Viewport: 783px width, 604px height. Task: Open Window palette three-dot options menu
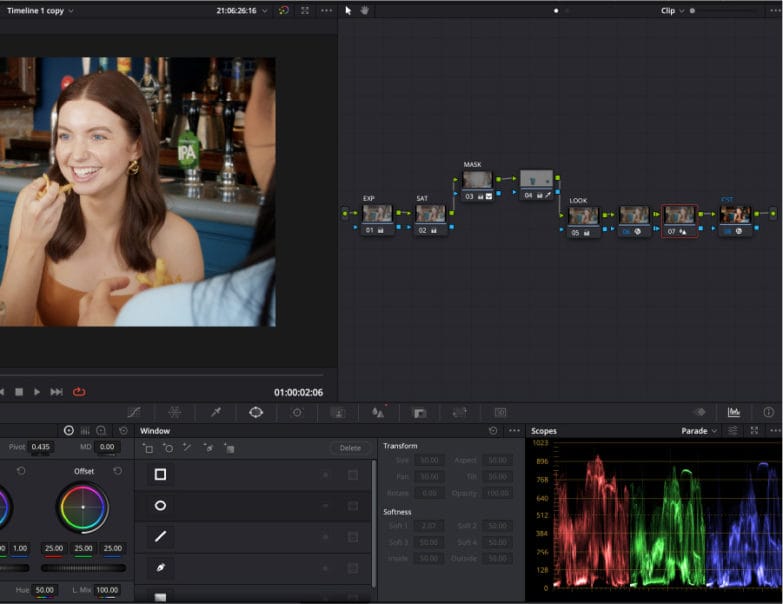click(514, 430)
